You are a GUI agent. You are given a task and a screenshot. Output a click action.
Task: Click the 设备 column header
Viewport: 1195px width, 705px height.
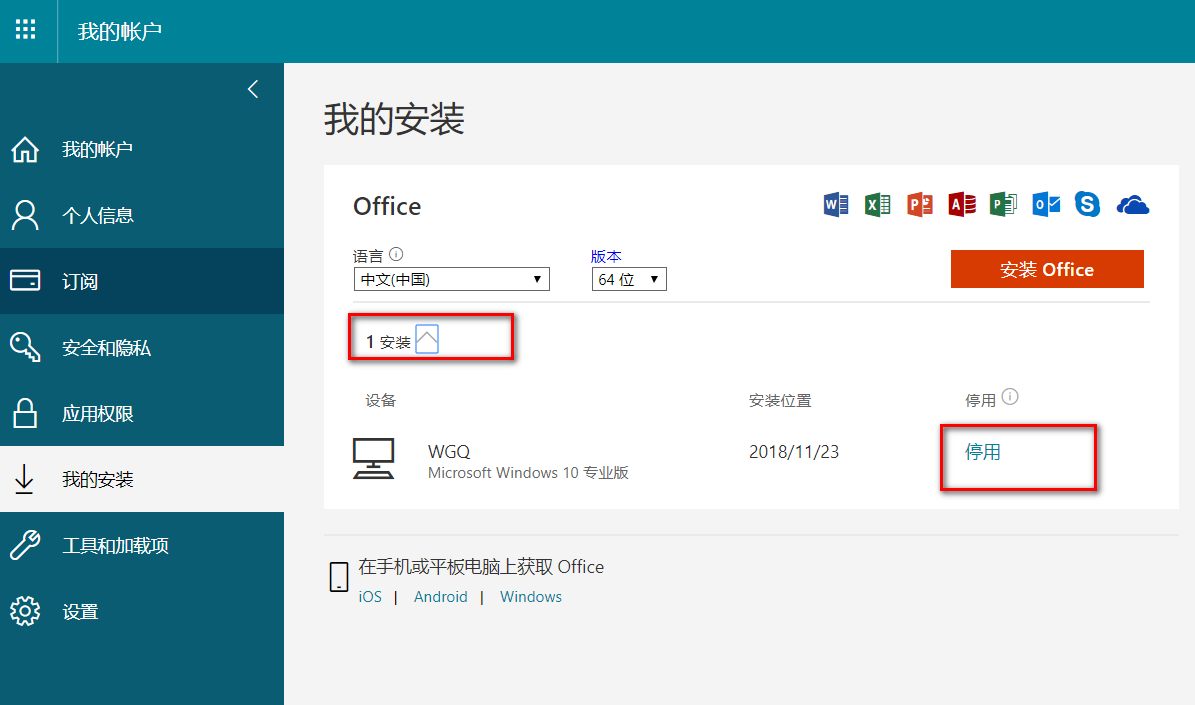click(x=380, y=400)
